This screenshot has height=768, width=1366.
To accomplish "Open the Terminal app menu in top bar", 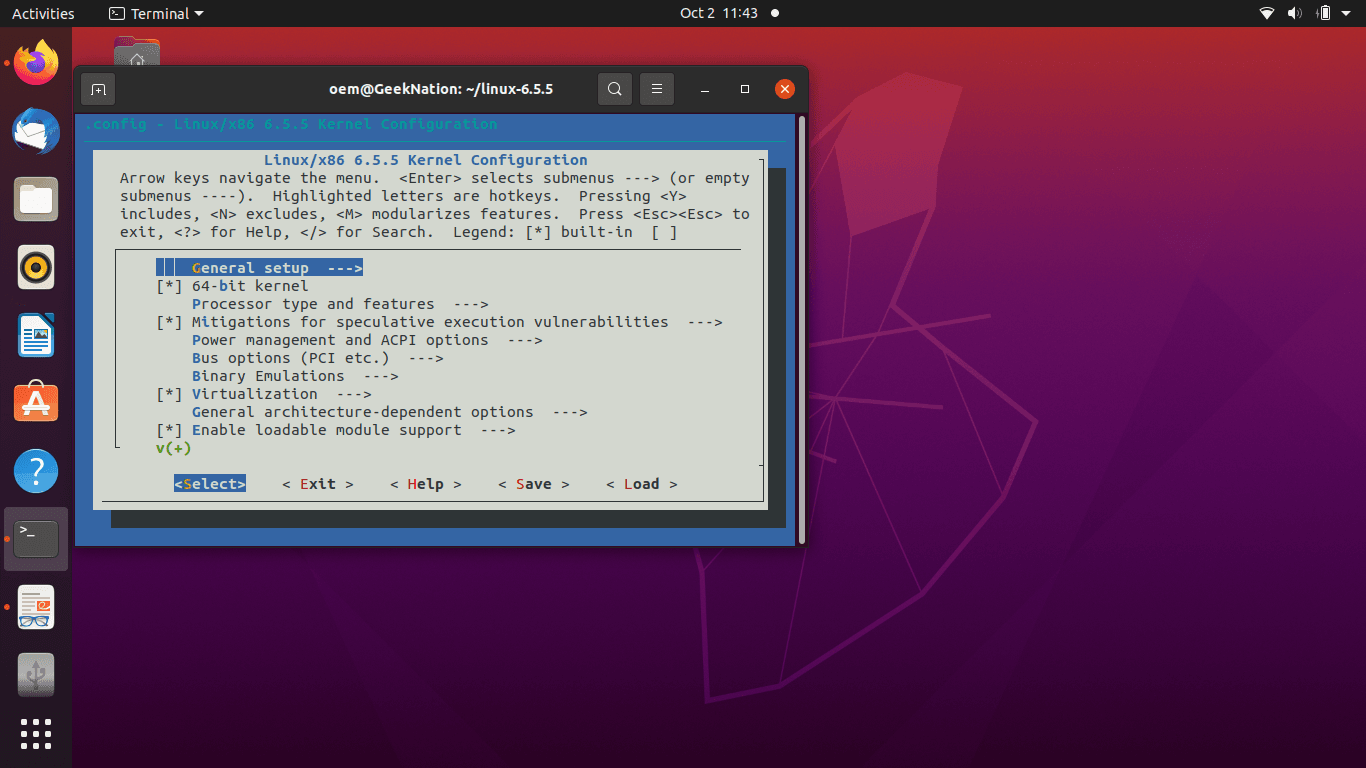I will [156, 13].
